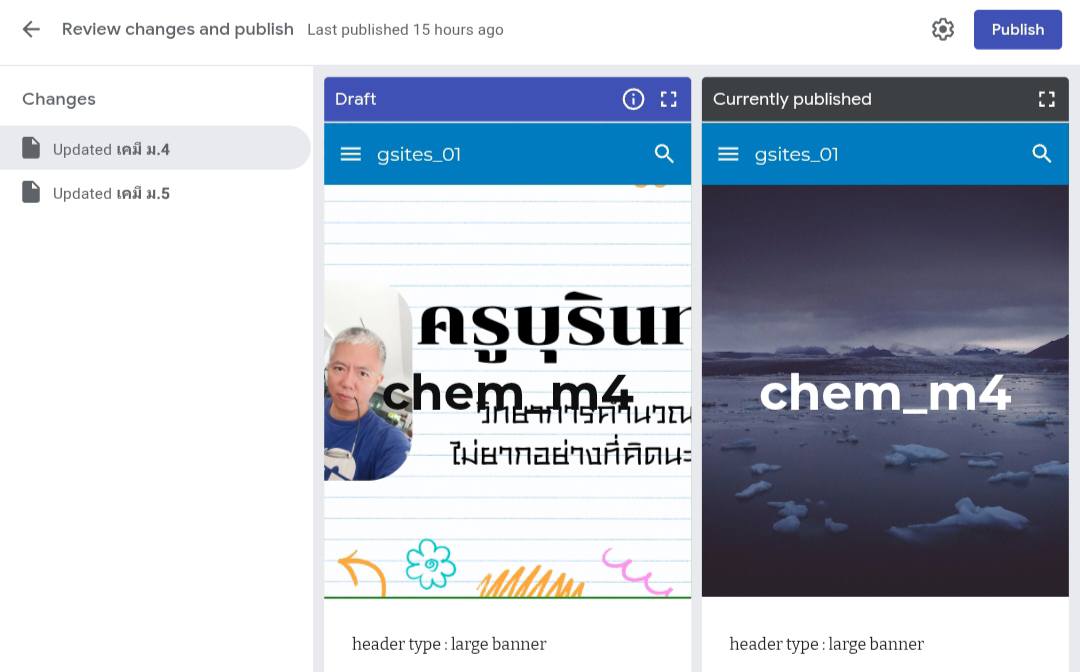Open hamburger menu in published preview
Viewport: 1080px width, 672px height.
click(728, 154)
